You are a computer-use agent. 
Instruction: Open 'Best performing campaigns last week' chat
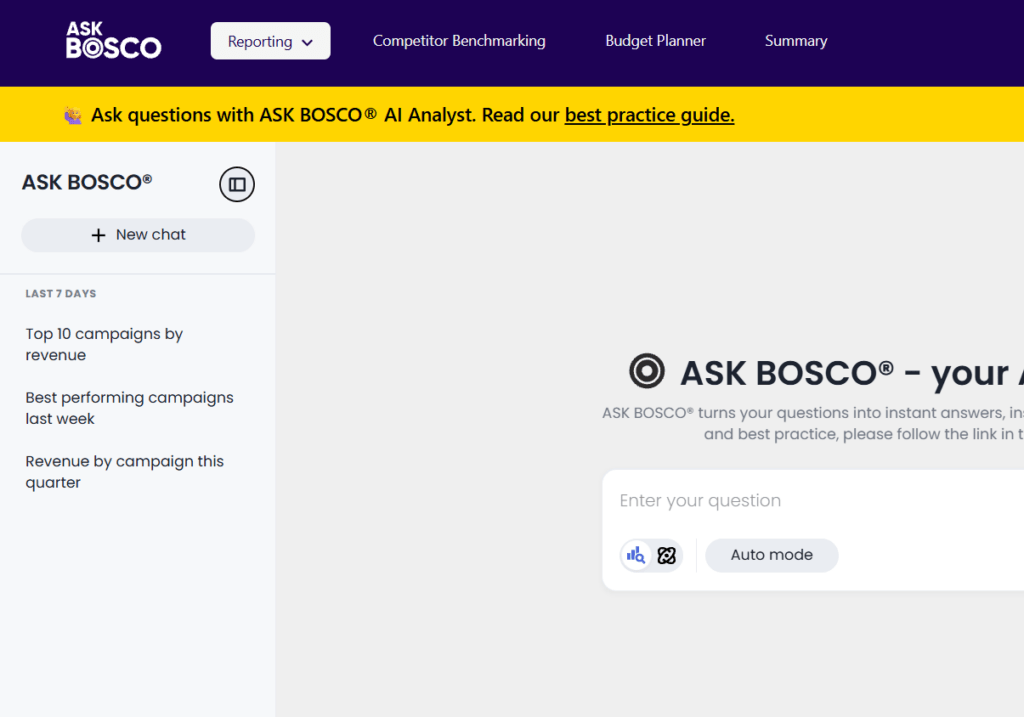129,408
